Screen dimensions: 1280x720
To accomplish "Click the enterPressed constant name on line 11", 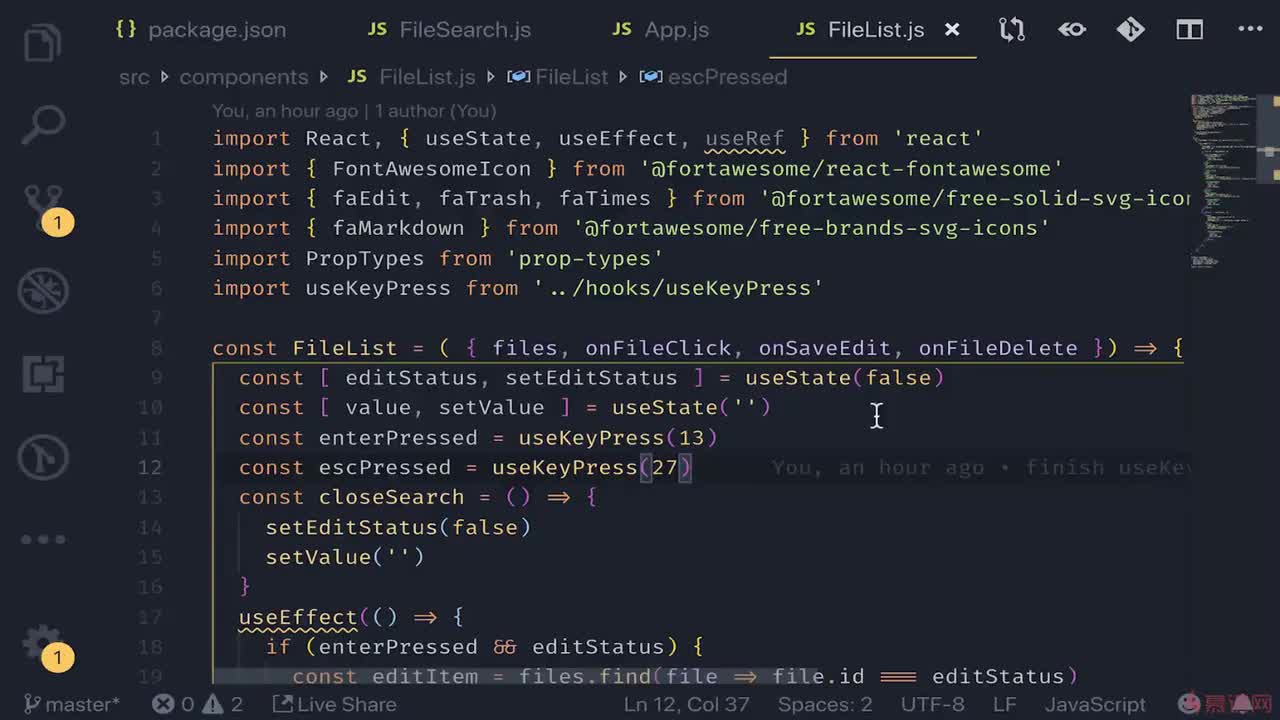I will (x=398, y=438).
